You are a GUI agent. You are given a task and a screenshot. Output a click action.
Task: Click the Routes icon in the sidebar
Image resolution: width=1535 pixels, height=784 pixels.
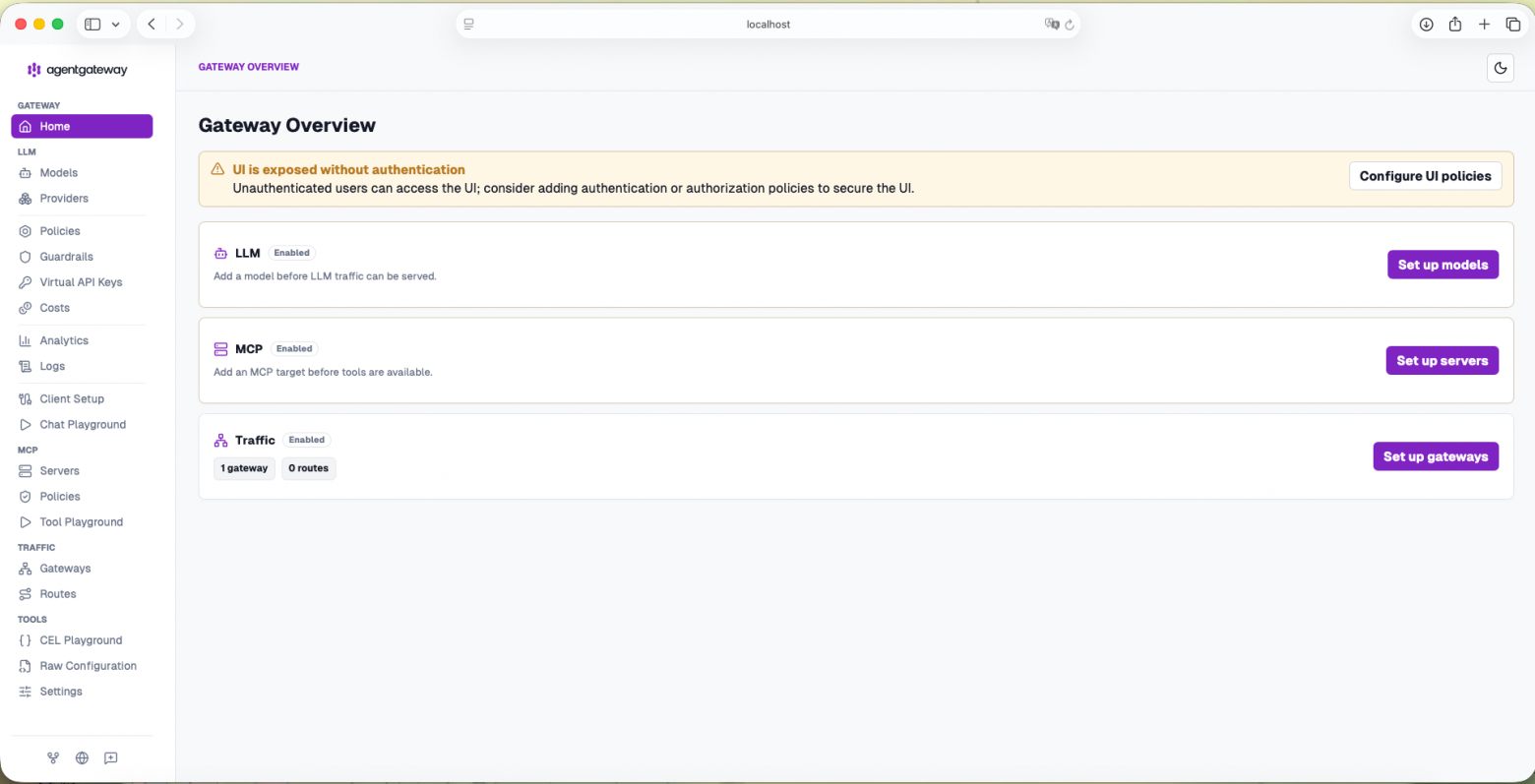coord(26,593)
